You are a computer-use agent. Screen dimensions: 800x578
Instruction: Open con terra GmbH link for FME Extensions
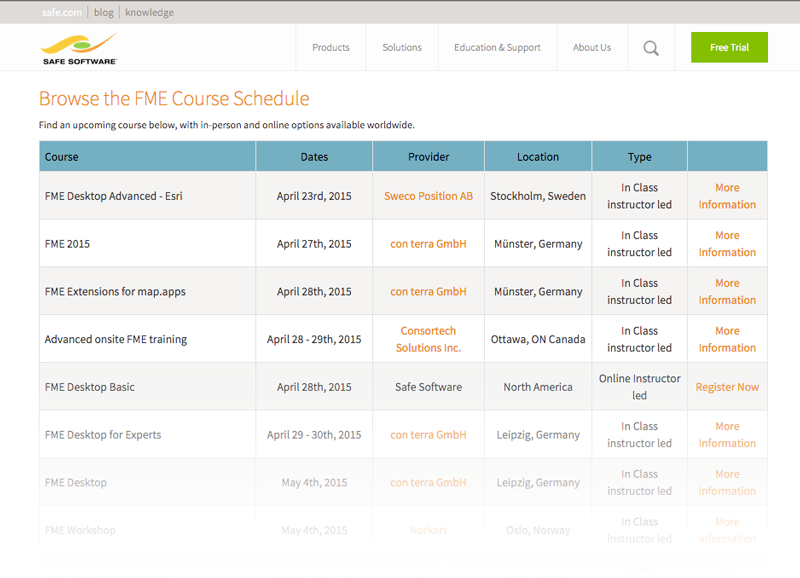pos(429,291)
